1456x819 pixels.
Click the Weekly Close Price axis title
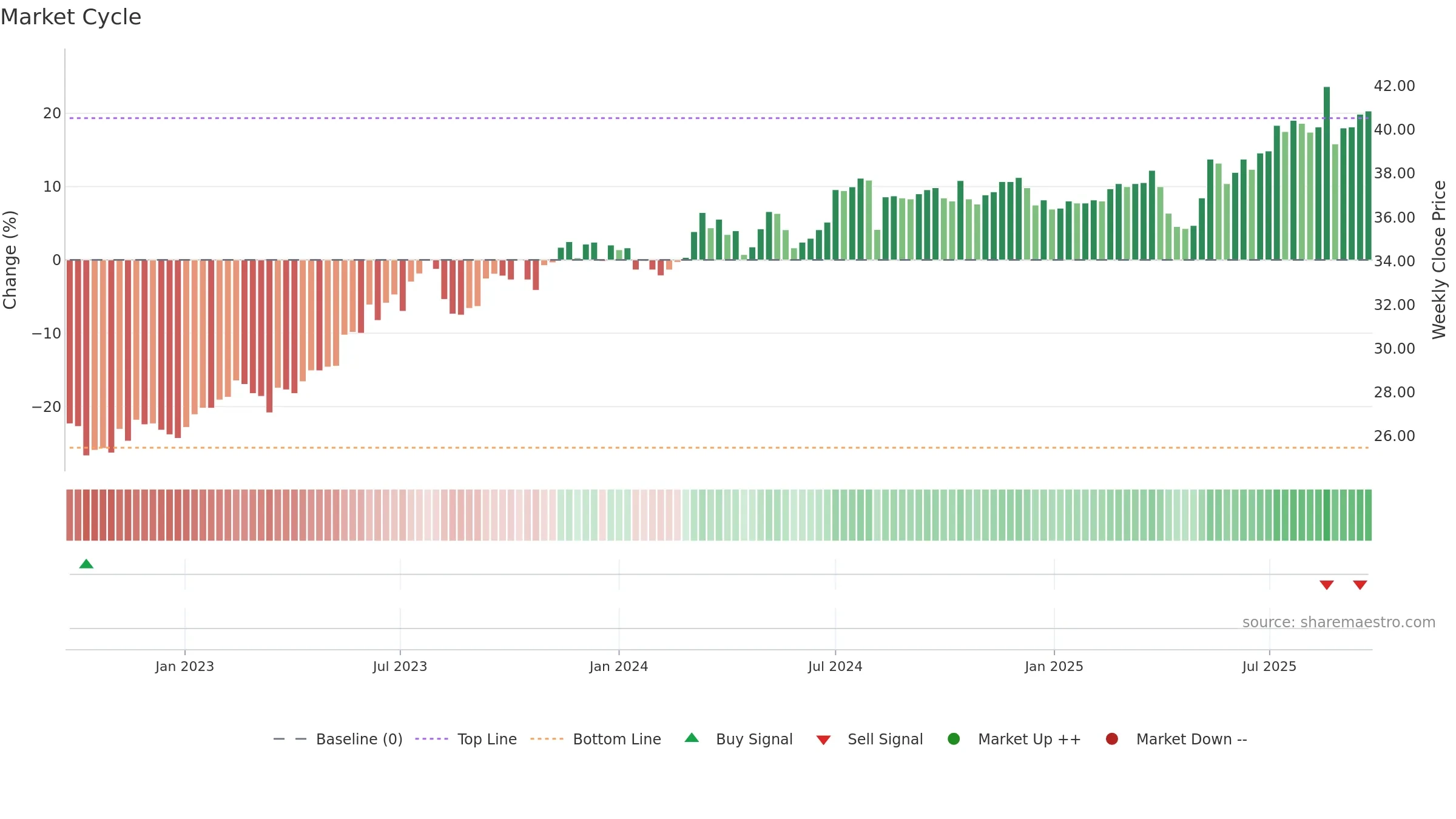tap(1439, 260)
